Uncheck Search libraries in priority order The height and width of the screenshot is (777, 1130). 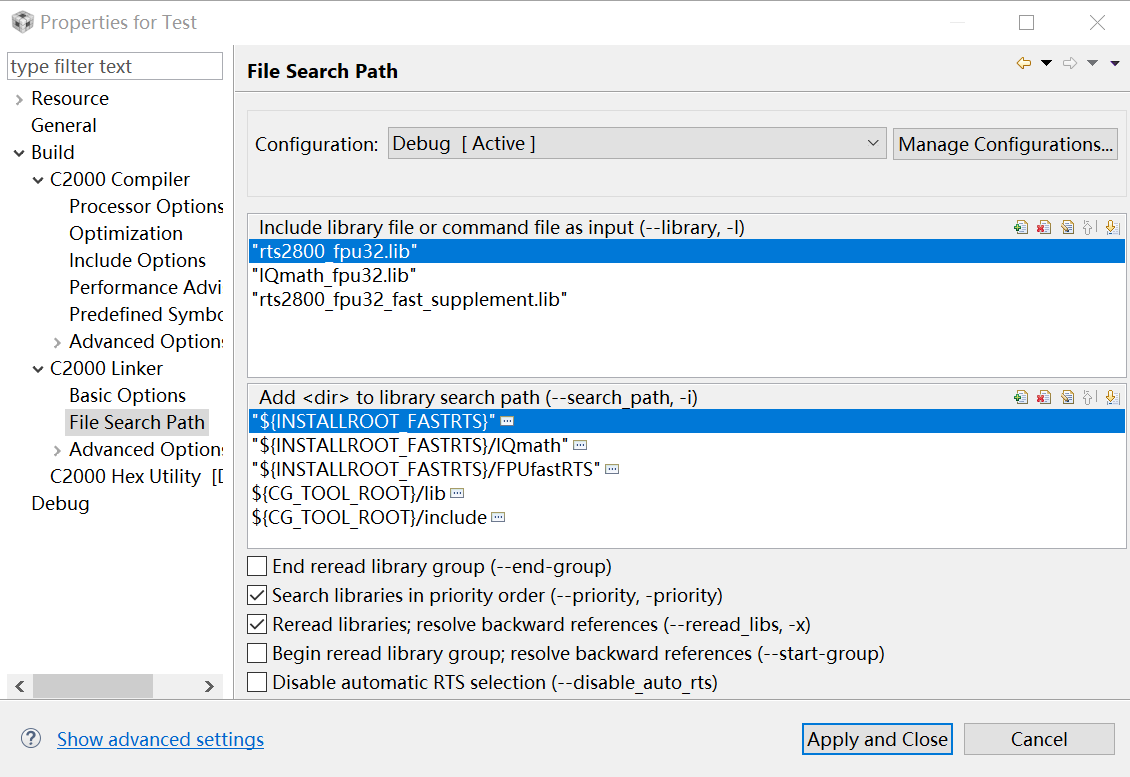257,596
